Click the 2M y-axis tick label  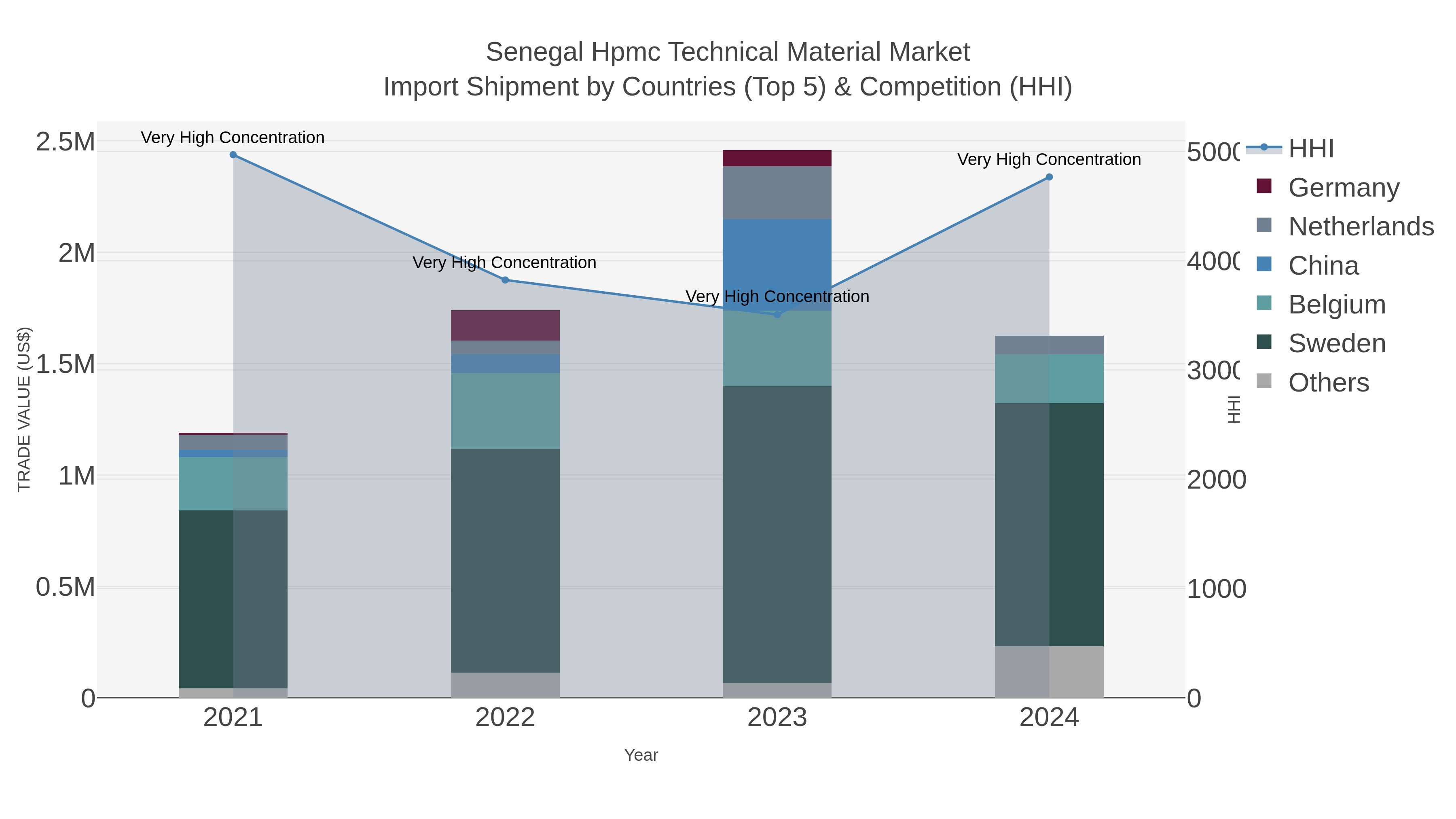click(x=77, y=253)
